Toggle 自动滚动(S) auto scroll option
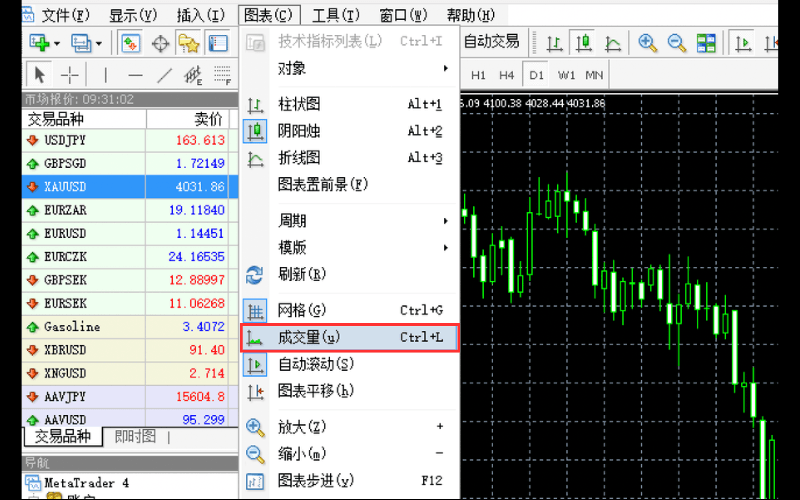The height and width of the screenshot is (500, 800). coord(349,364)
